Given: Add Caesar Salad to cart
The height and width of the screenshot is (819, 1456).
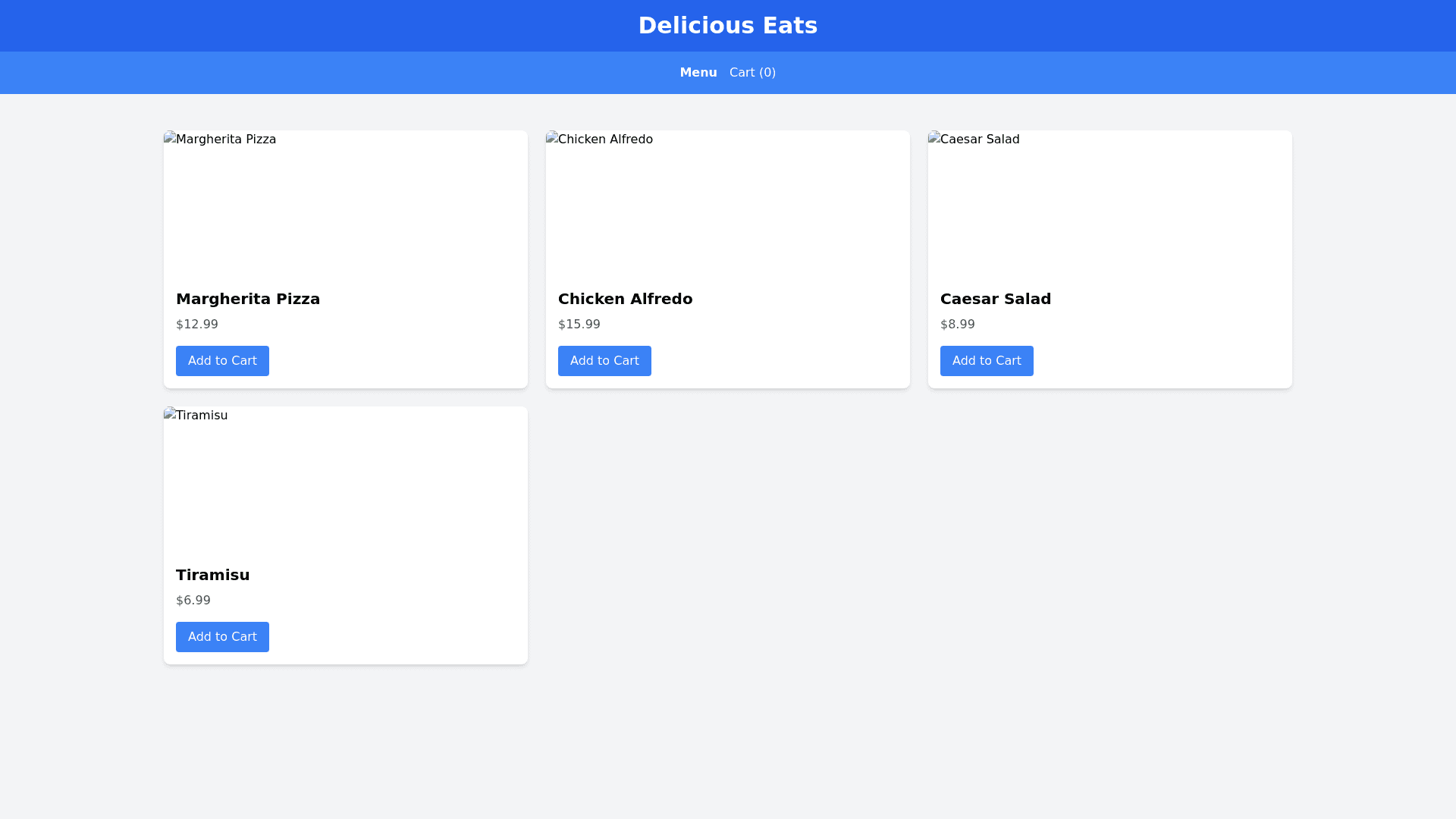Looking at the screenshot, I should tap(987, 361).
